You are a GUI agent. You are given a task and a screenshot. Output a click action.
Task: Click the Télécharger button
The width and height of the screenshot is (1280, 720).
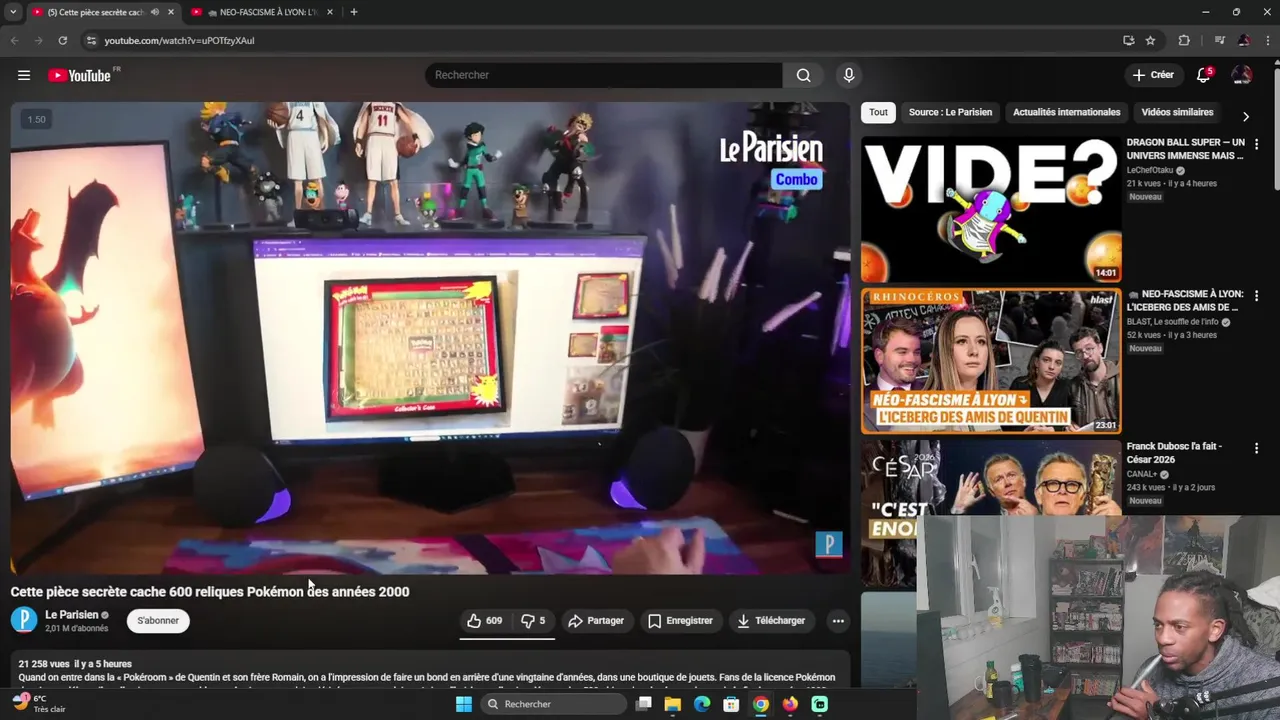click(771, 621)
